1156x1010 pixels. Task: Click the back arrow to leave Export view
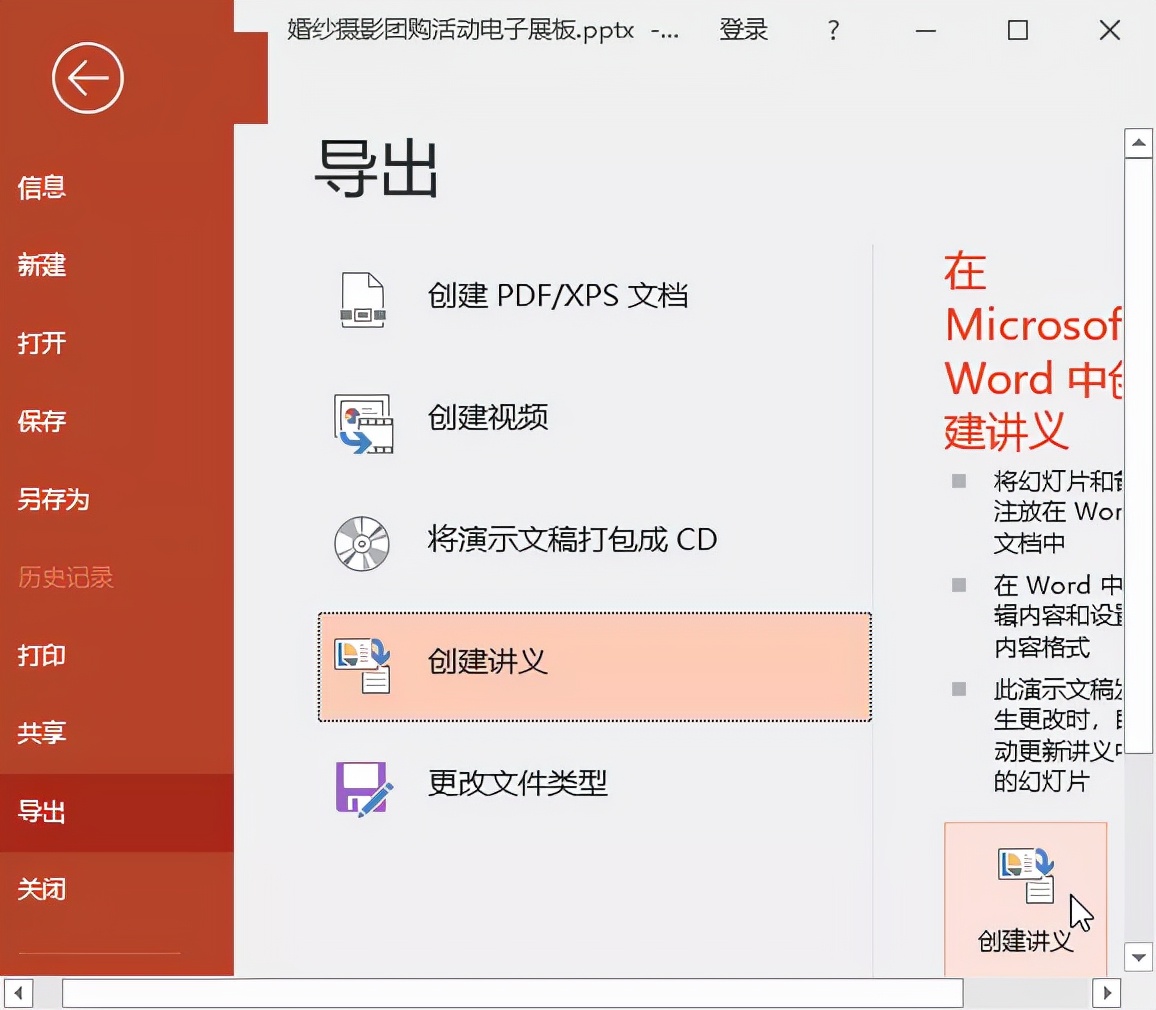(88, 78)
